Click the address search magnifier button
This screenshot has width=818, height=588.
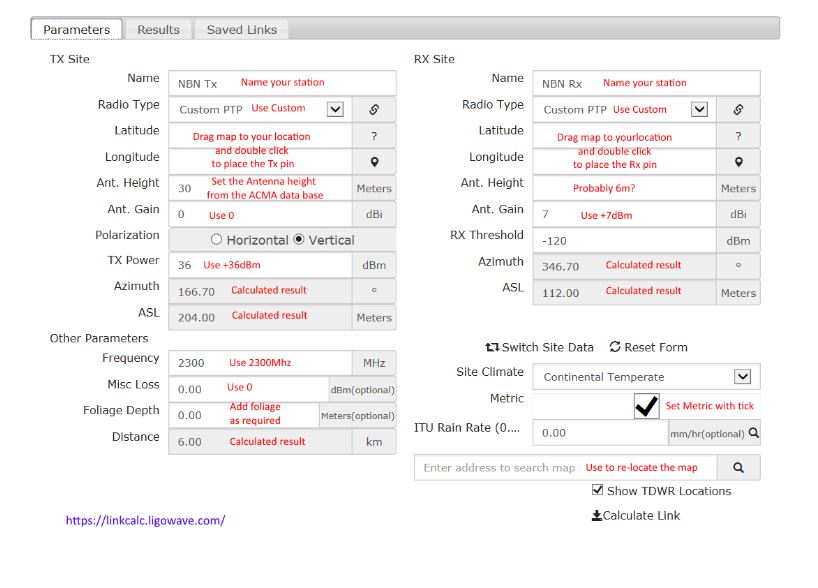pyautogui.click(x=738, y=467)
